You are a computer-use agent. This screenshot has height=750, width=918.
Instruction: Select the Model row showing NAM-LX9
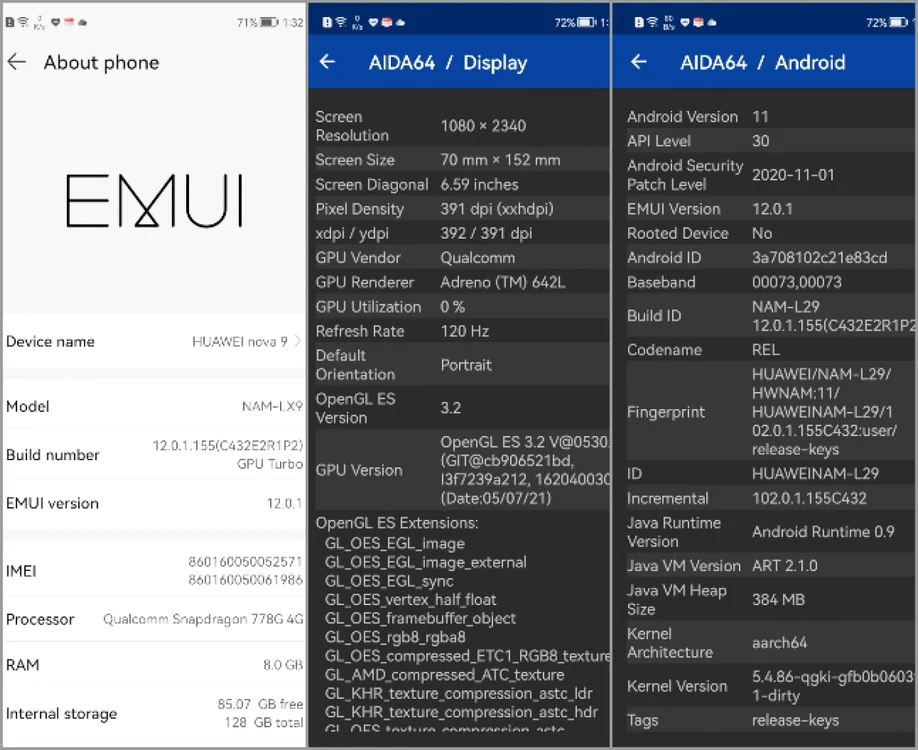click(x=154, y=406)
